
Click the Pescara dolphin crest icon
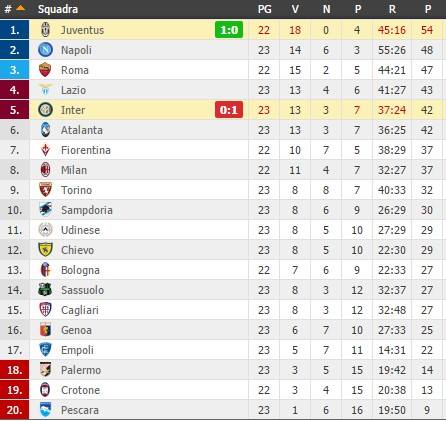coord(45,410)
